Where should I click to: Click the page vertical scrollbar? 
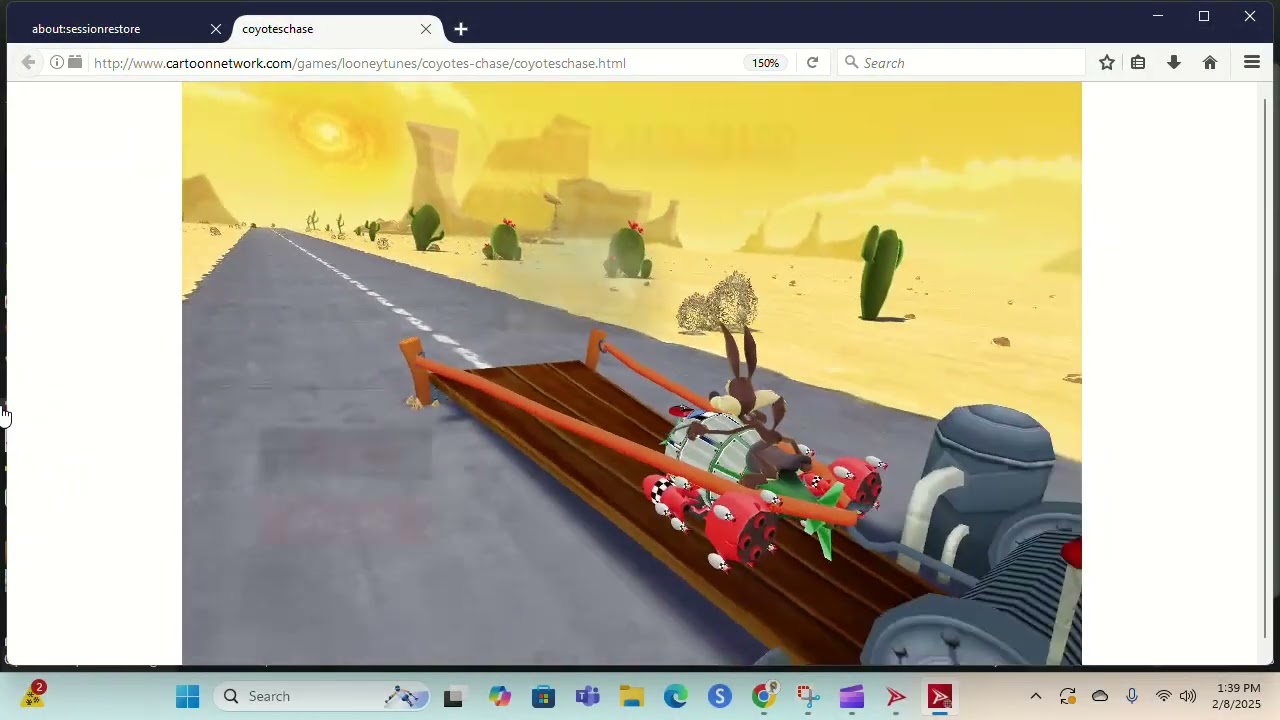tap(1267, 368)
